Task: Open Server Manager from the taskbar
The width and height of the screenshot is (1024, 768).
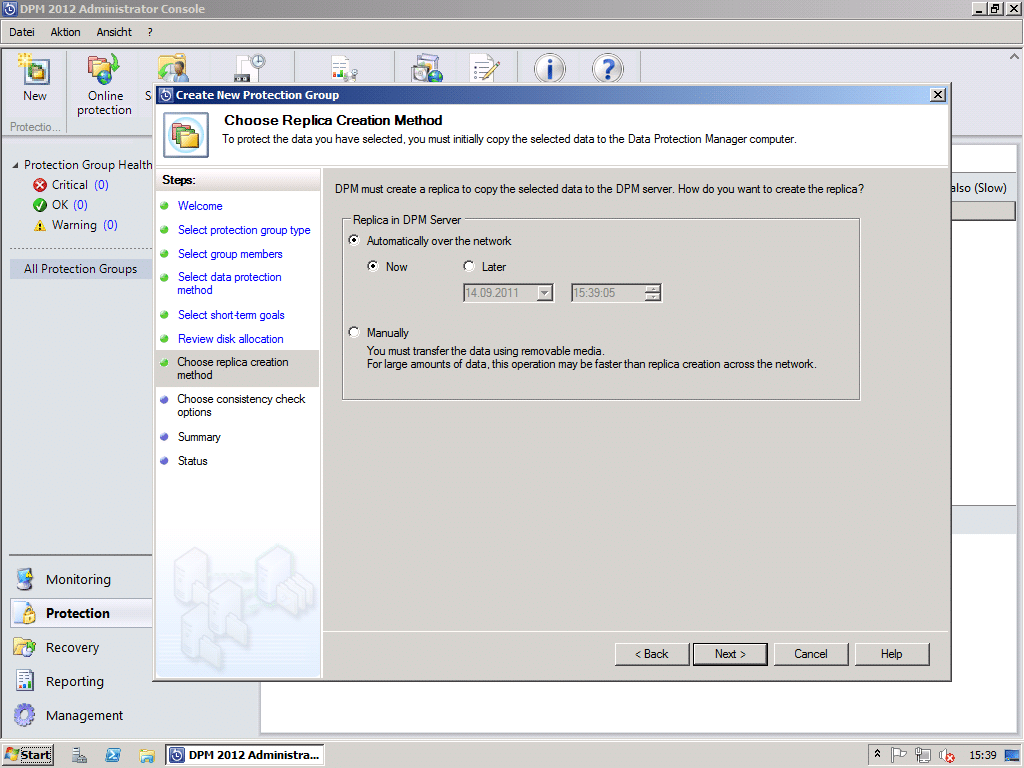Action: pos(80,755)
